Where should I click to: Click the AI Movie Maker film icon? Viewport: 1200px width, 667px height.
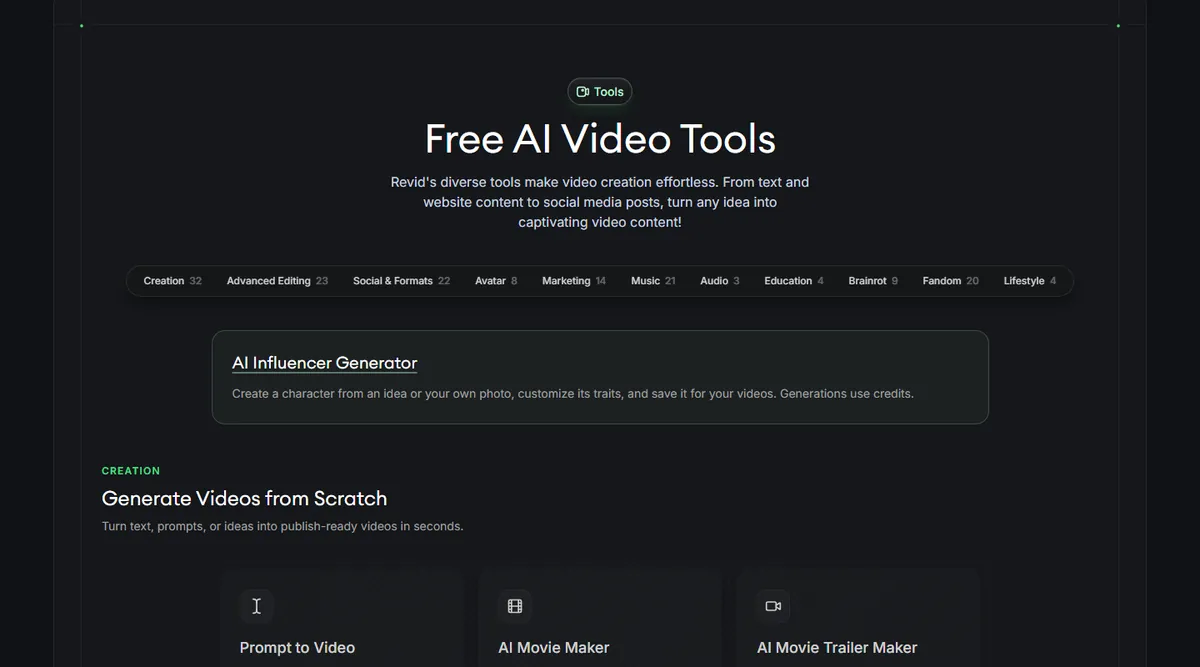click(x=515, y=606)
